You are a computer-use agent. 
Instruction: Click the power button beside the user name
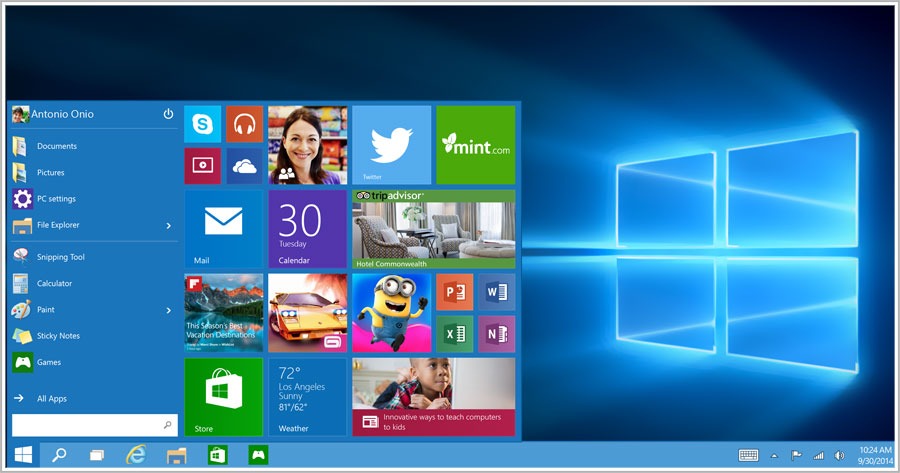click(168, 114)
